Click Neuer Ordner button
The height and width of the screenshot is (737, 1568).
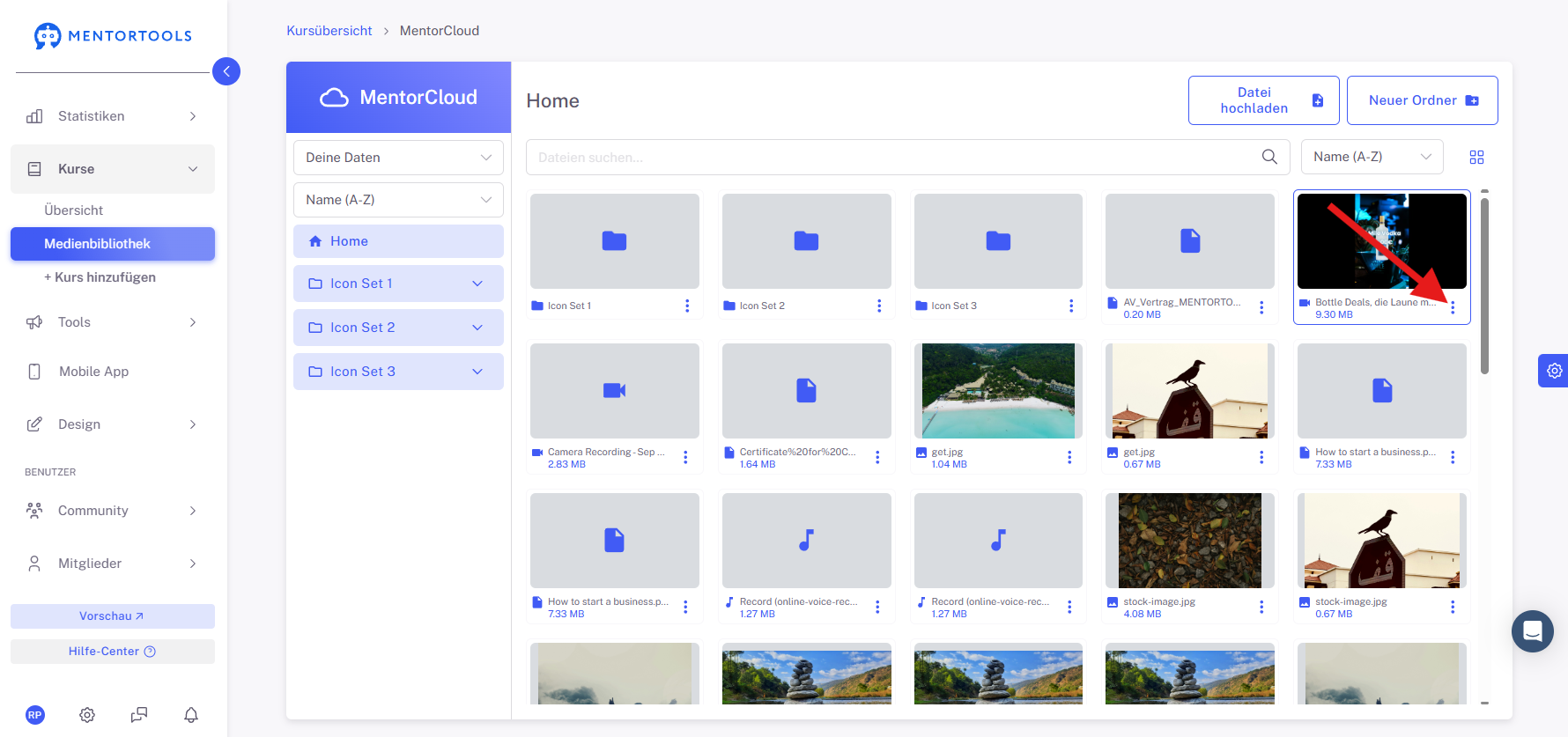[1422, 100]
